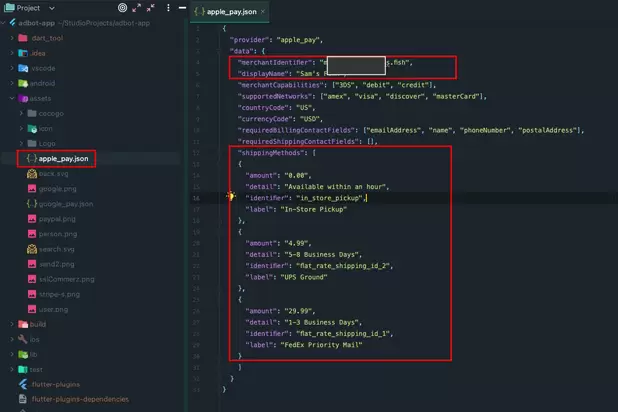Expand the cocogo folder
The width and height of the screenshot is (618, 412).
tap(21, 114)
